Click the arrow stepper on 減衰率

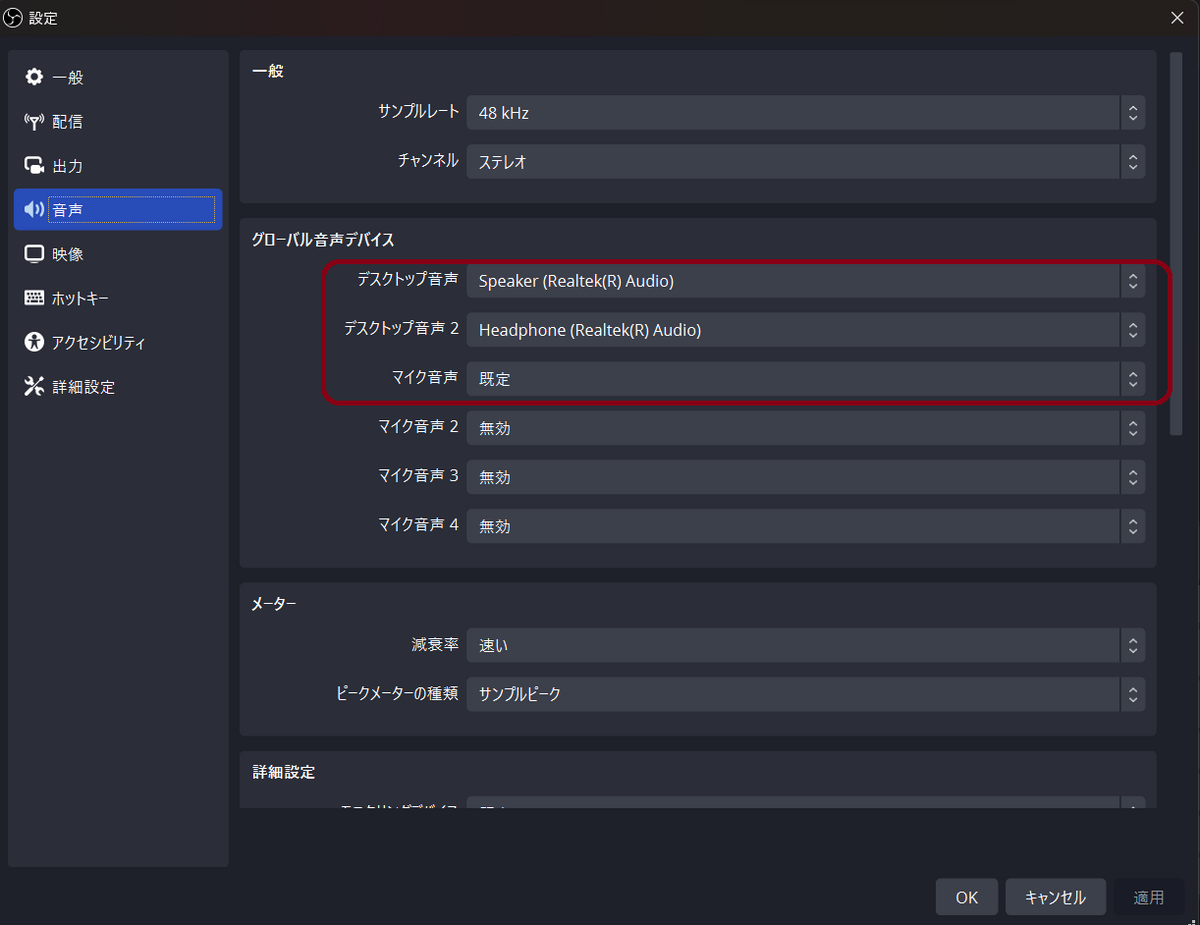point(1133,645)
